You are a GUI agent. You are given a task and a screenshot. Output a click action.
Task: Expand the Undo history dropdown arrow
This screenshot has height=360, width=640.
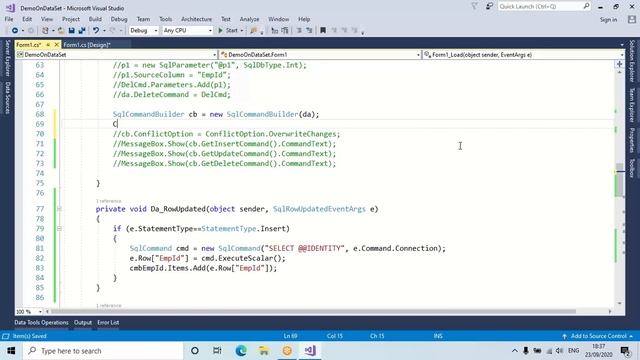[x=104, y=31]
